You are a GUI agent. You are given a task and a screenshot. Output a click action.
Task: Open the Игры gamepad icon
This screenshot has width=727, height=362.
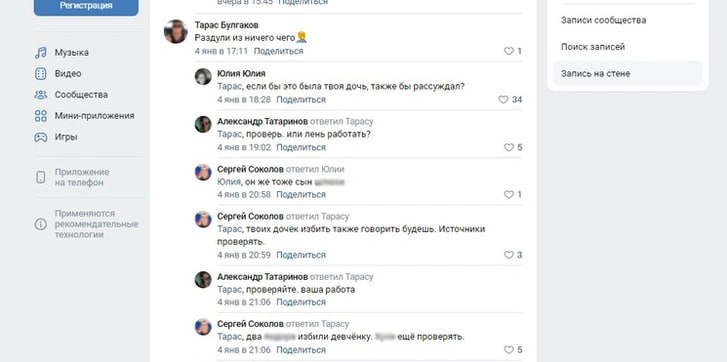click(x=41, y=137)
